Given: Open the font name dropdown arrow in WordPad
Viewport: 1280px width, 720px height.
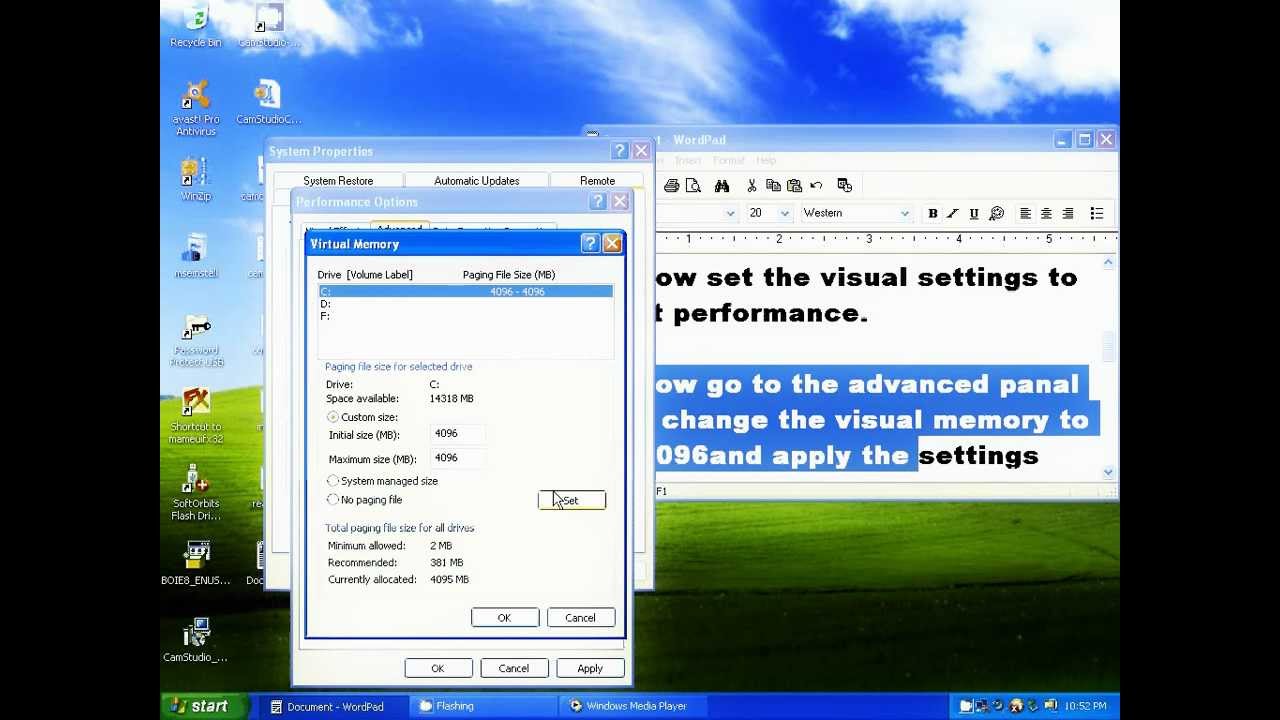Looking at the screenshot, I should (x=730, y=213).
